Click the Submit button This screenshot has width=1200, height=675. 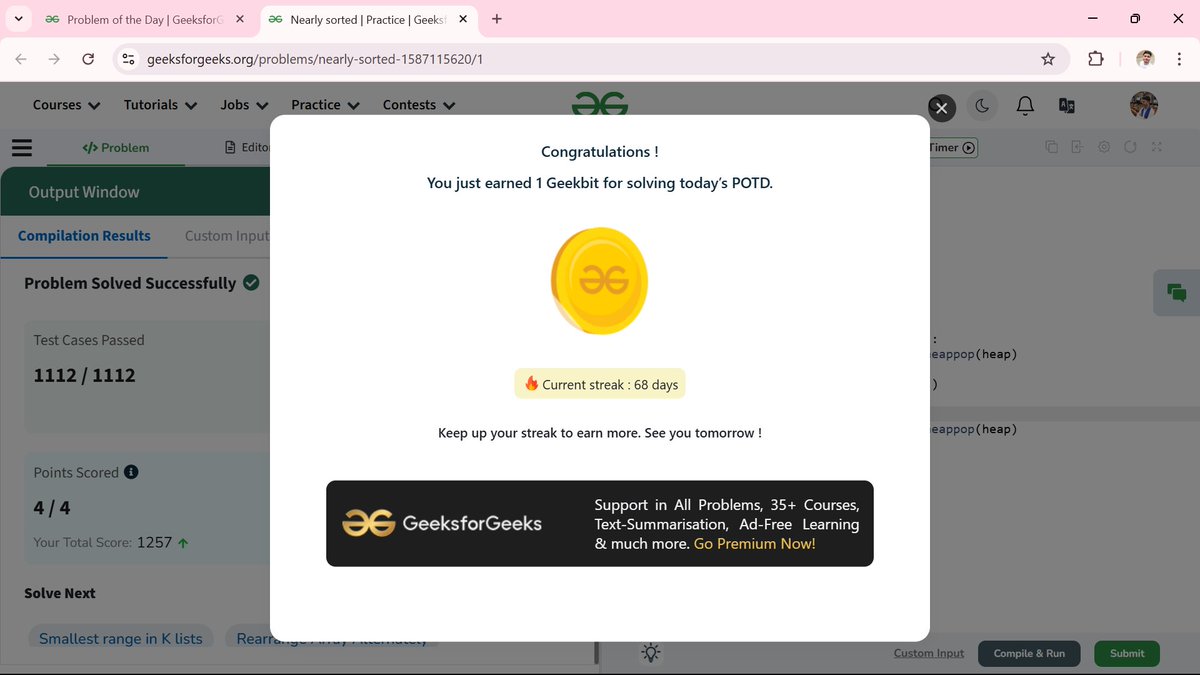(x=1127, y=653)
